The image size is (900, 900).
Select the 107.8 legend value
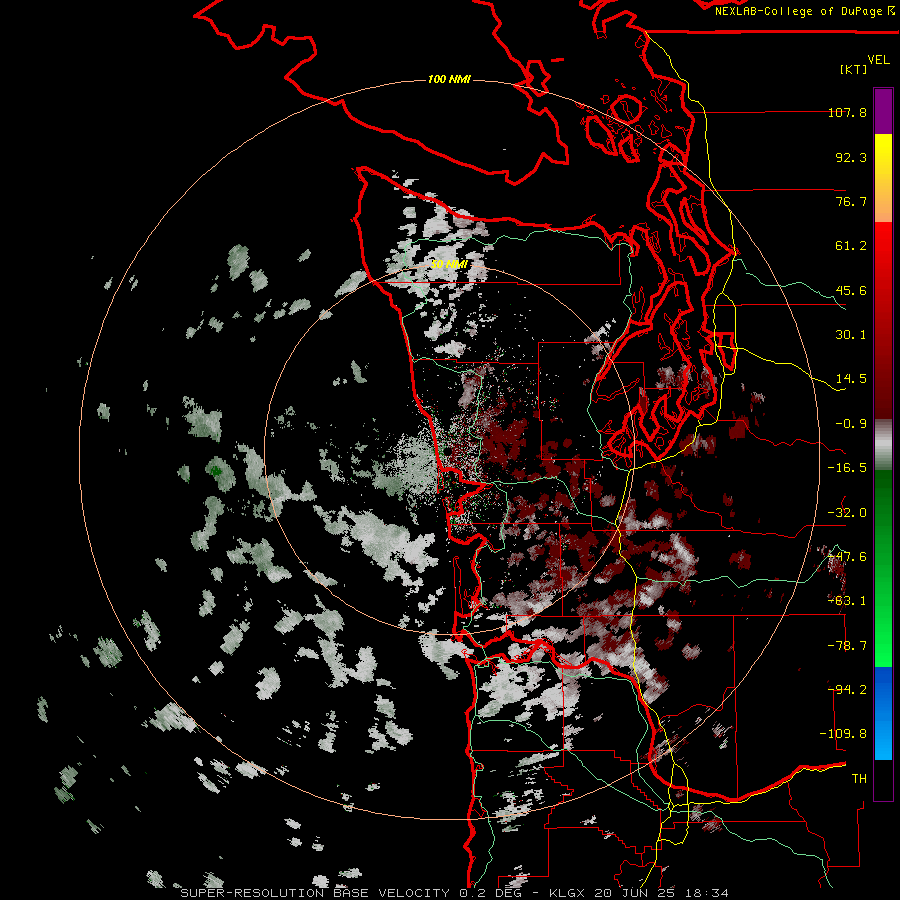[x=848, y=112]
